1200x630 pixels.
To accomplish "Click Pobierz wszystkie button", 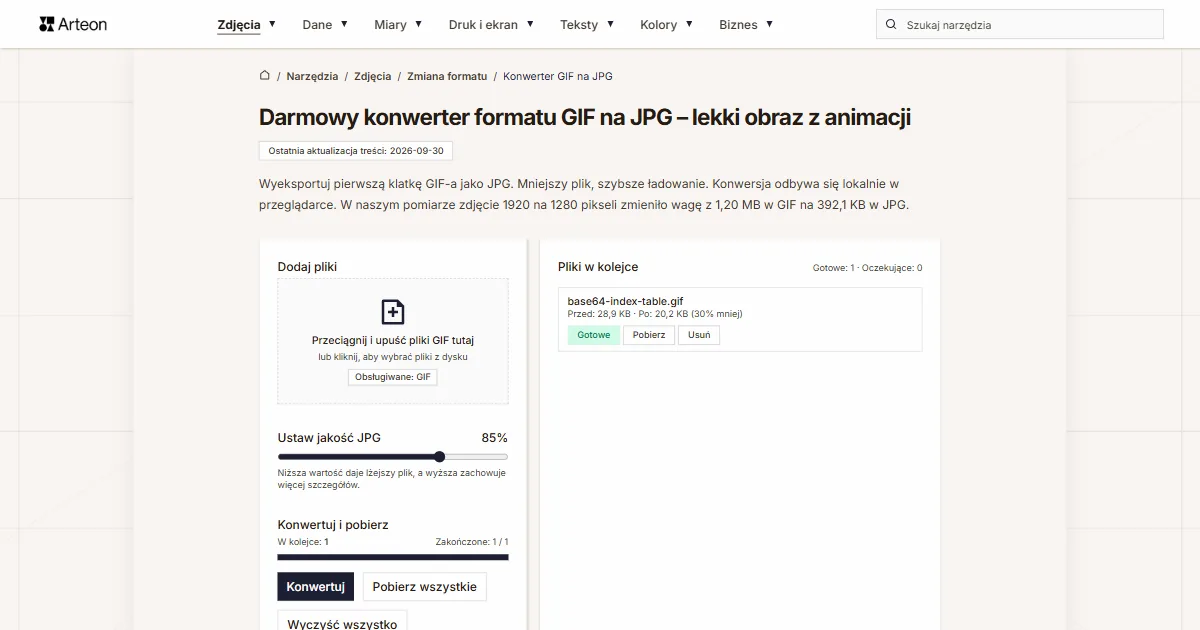I will pos(425,587).
